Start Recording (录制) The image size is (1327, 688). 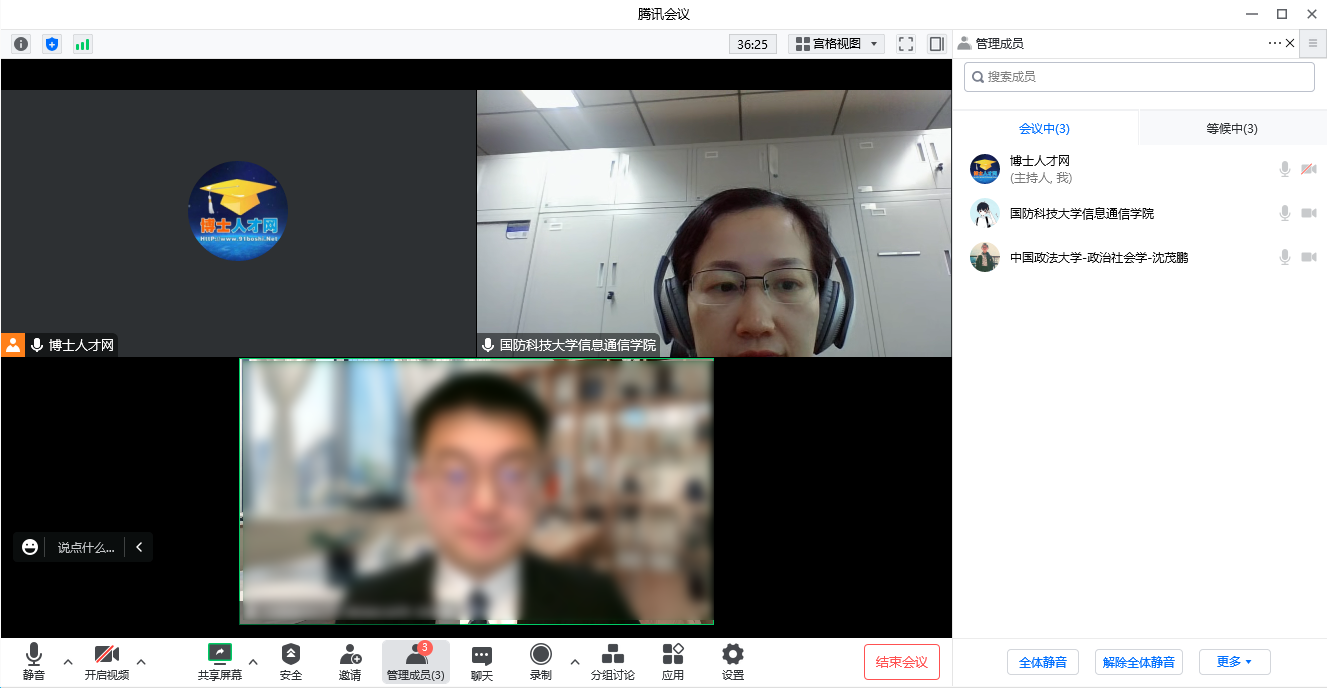541,662
